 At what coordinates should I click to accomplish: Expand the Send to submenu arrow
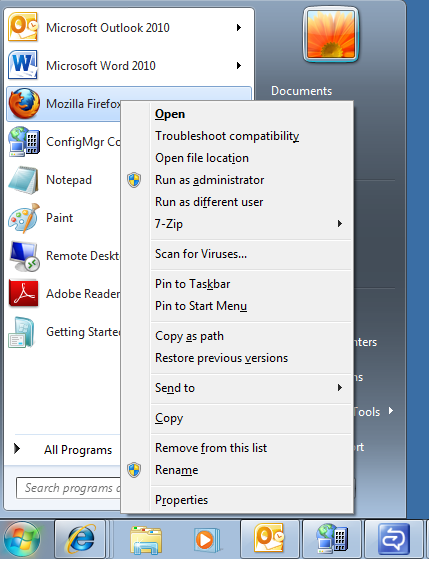point(340,387)
